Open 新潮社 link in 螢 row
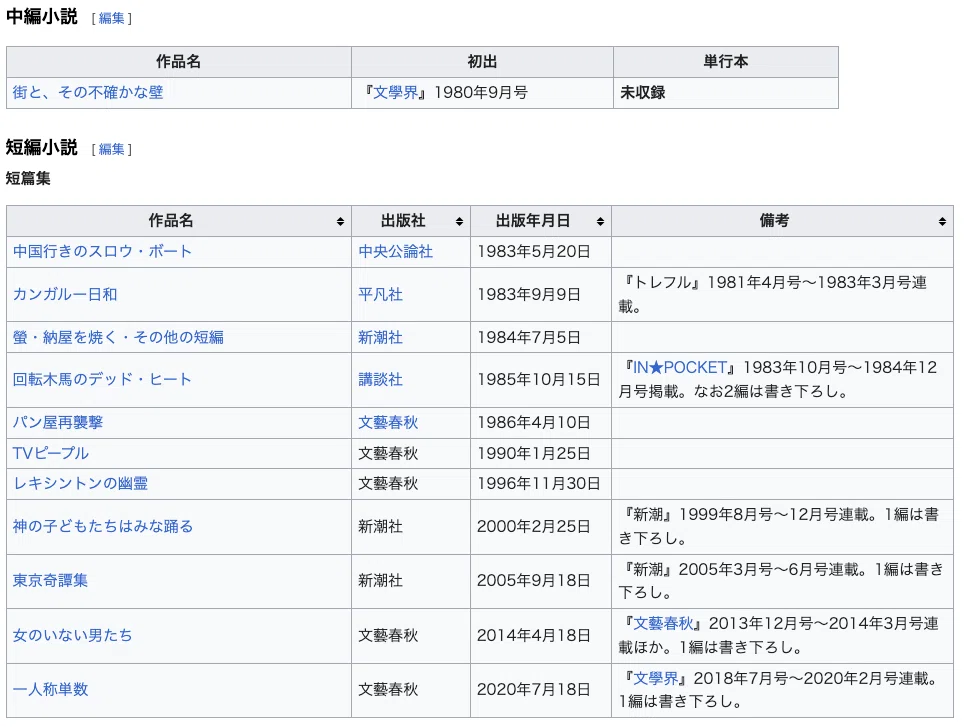The width and height of the screenshot is (964, 727). click(x=381, y=337)
